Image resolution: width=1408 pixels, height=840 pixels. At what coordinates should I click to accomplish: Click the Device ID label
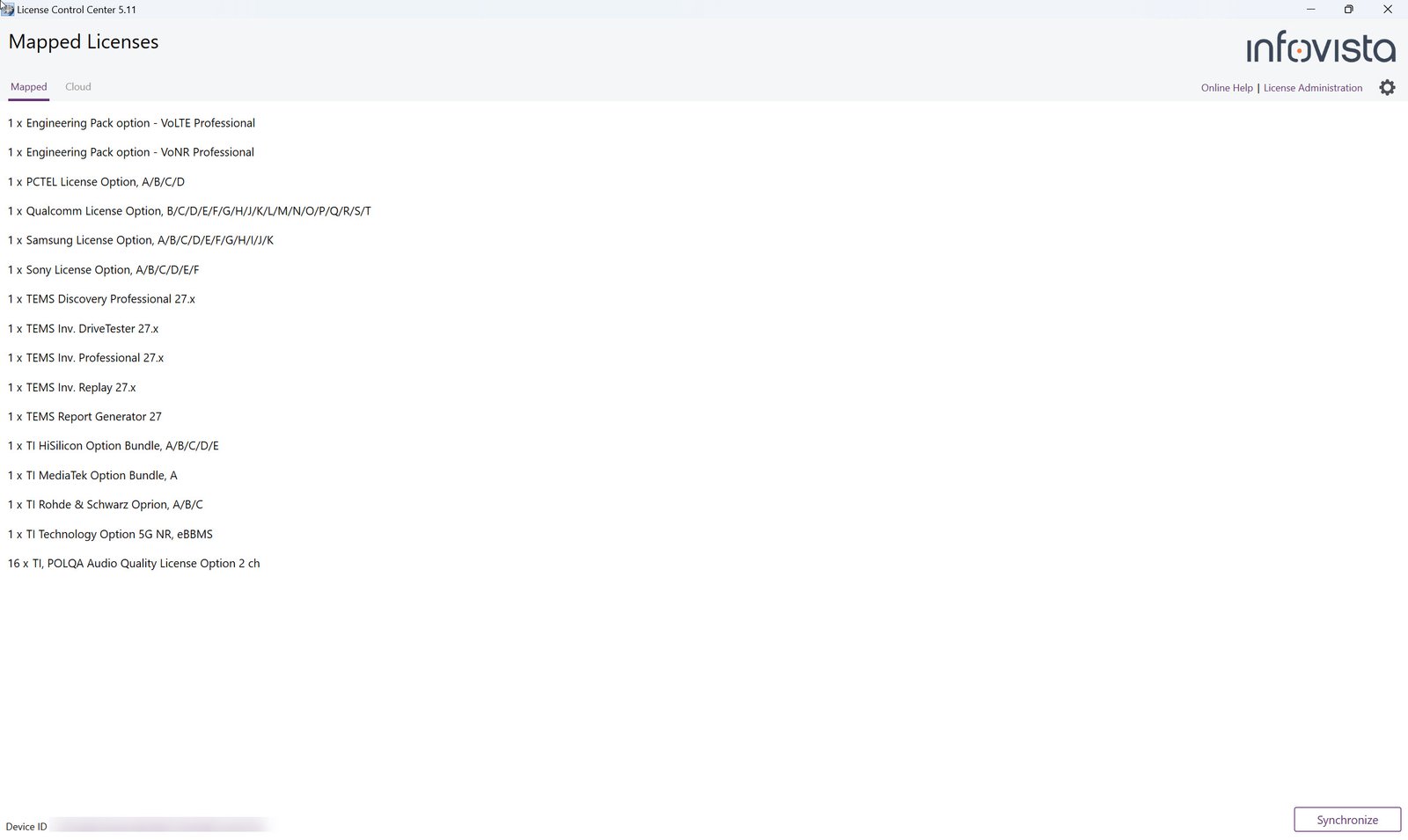[x=26, y=827]
